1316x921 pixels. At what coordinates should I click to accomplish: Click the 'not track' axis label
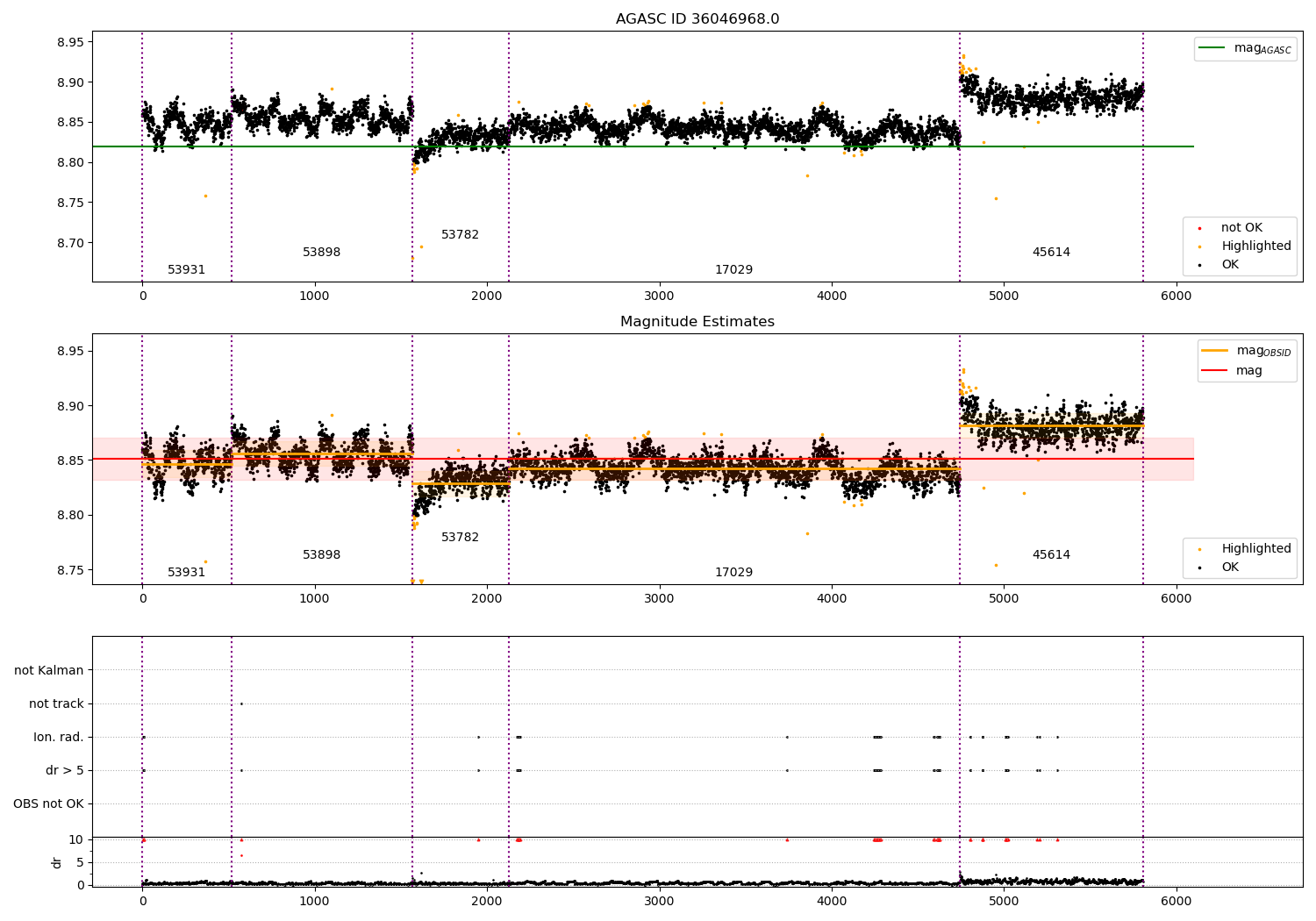pyautogui.click(x=56, y=704)
